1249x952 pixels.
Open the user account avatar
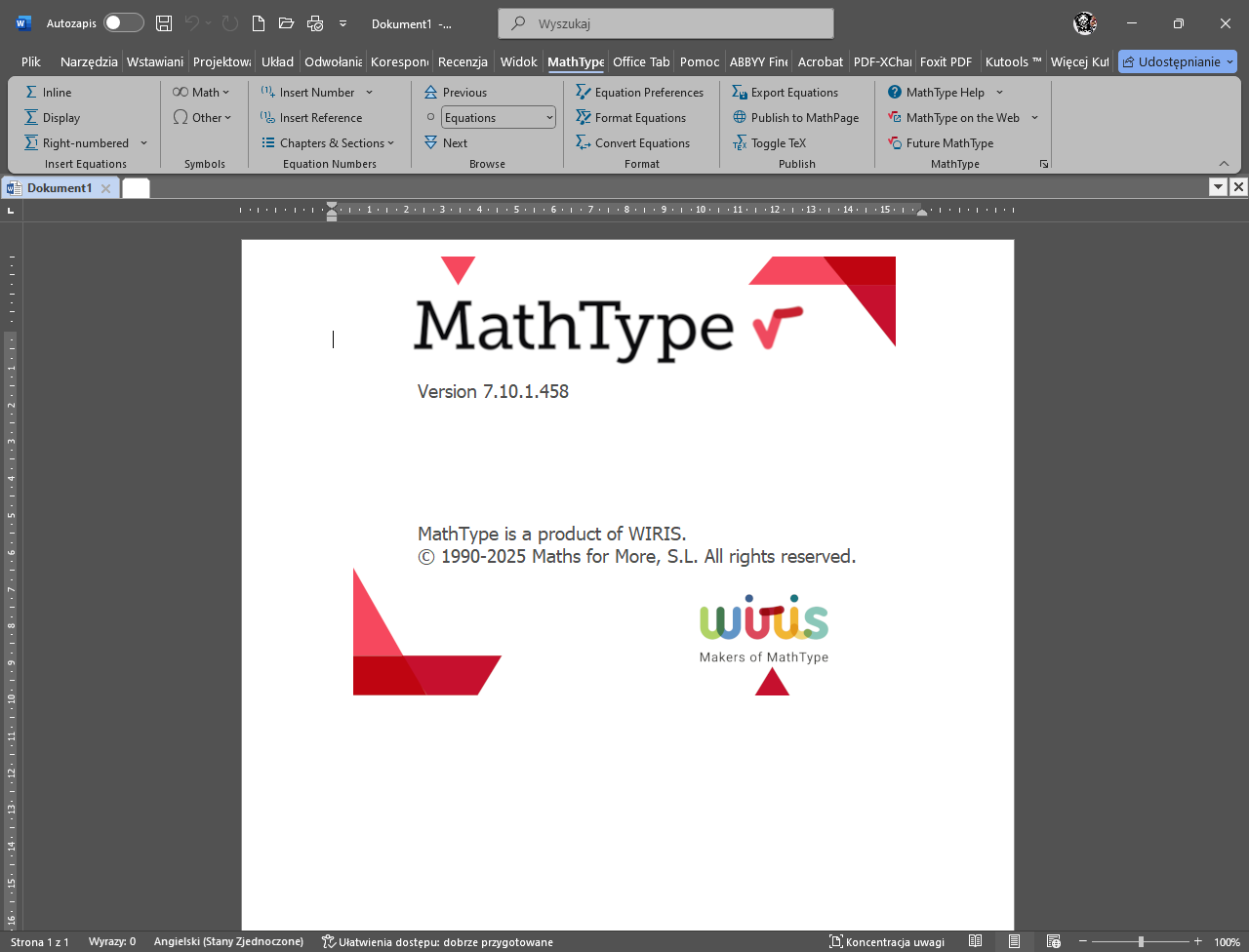coord(1084,23)
